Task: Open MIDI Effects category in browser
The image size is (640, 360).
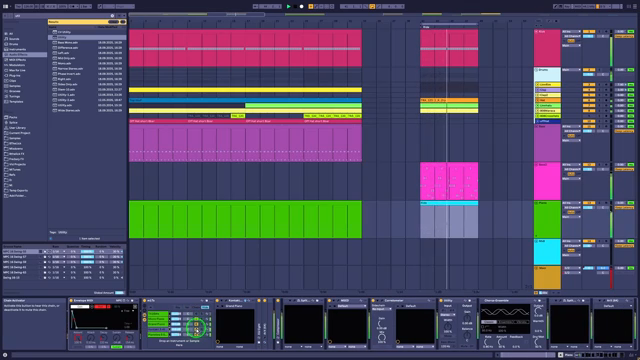Action: point(17,60)
